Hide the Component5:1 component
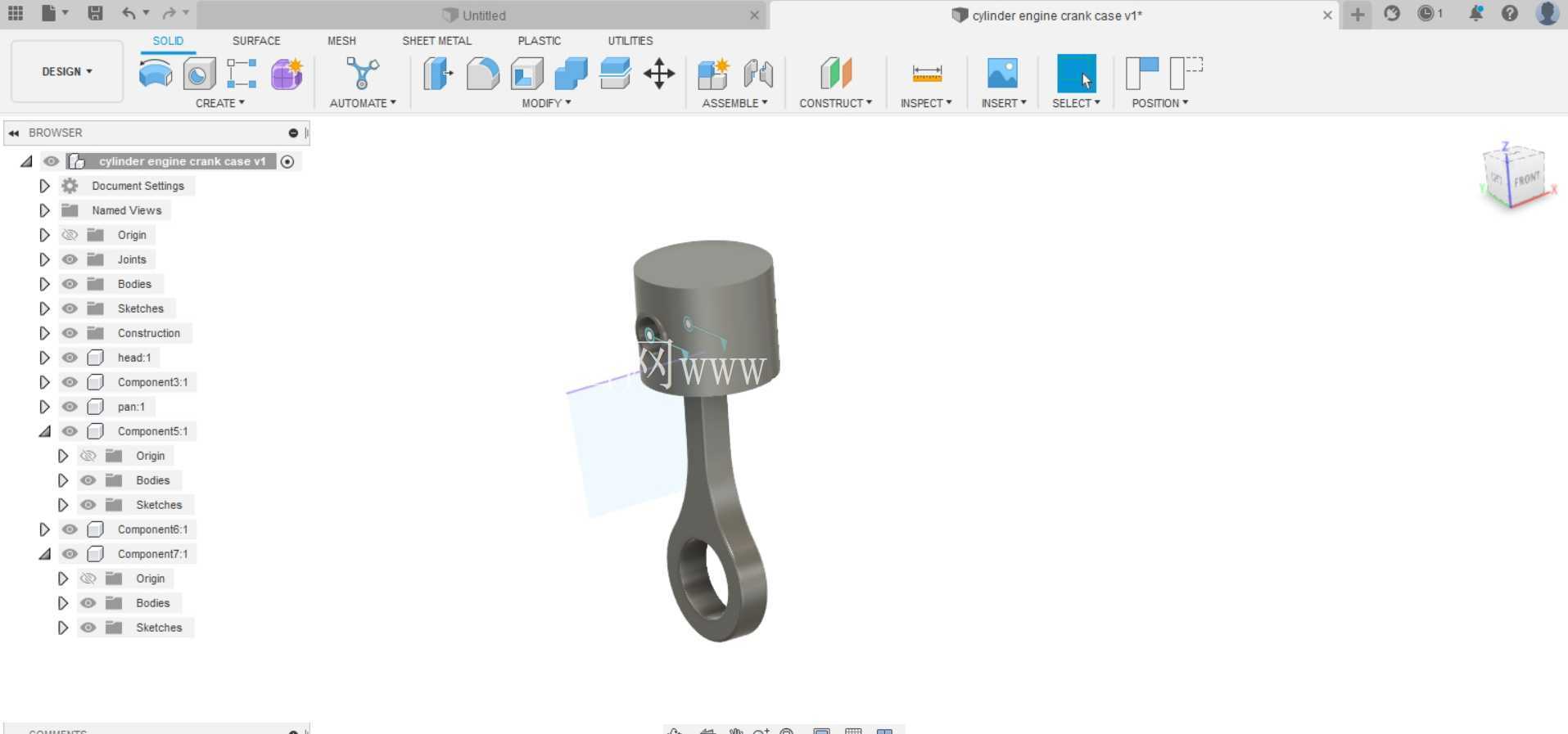Screen dimensions: 1568x734 point(70,431)
